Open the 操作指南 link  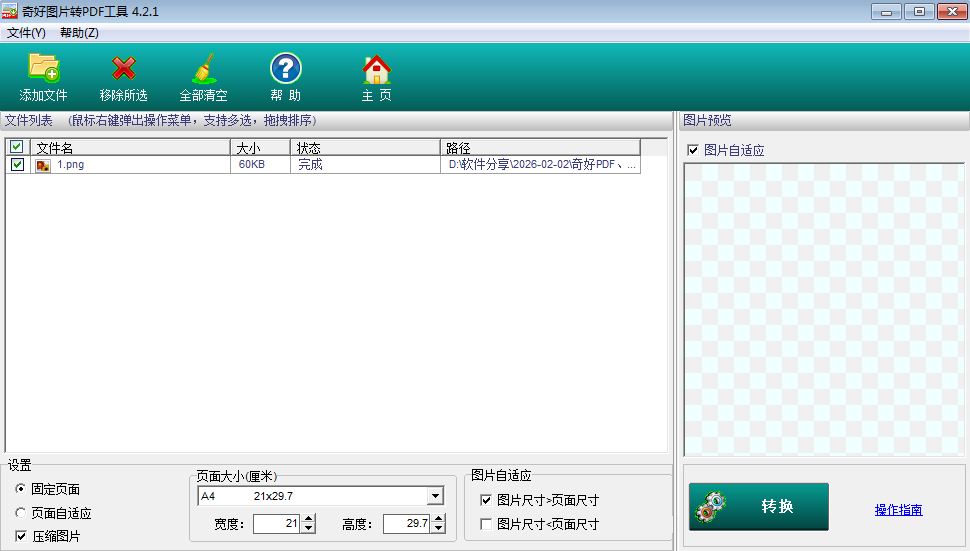898,510
